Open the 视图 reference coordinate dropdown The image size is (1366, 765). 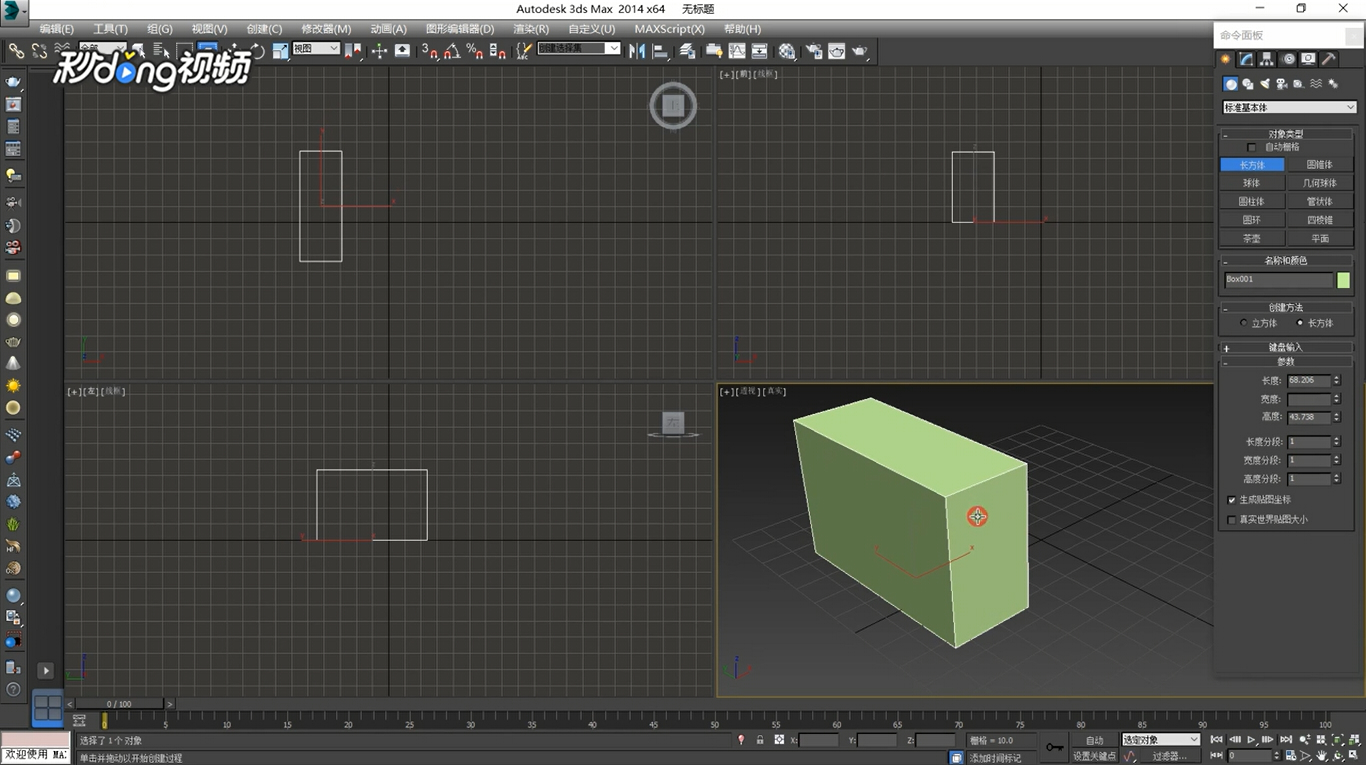pos(316,48)
